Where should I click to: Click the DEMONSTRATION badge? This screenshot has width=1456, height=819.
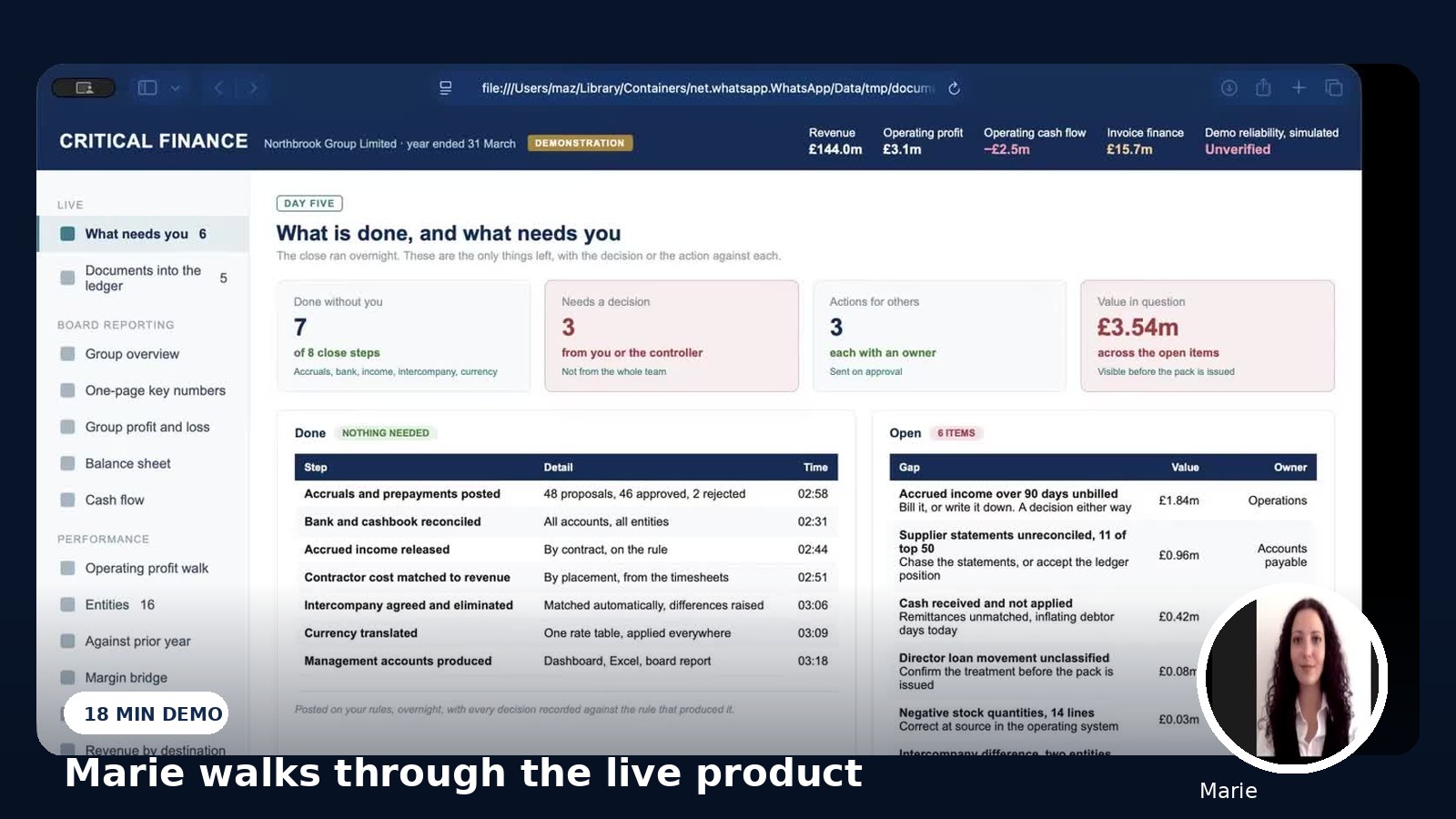tap(580, 143)
